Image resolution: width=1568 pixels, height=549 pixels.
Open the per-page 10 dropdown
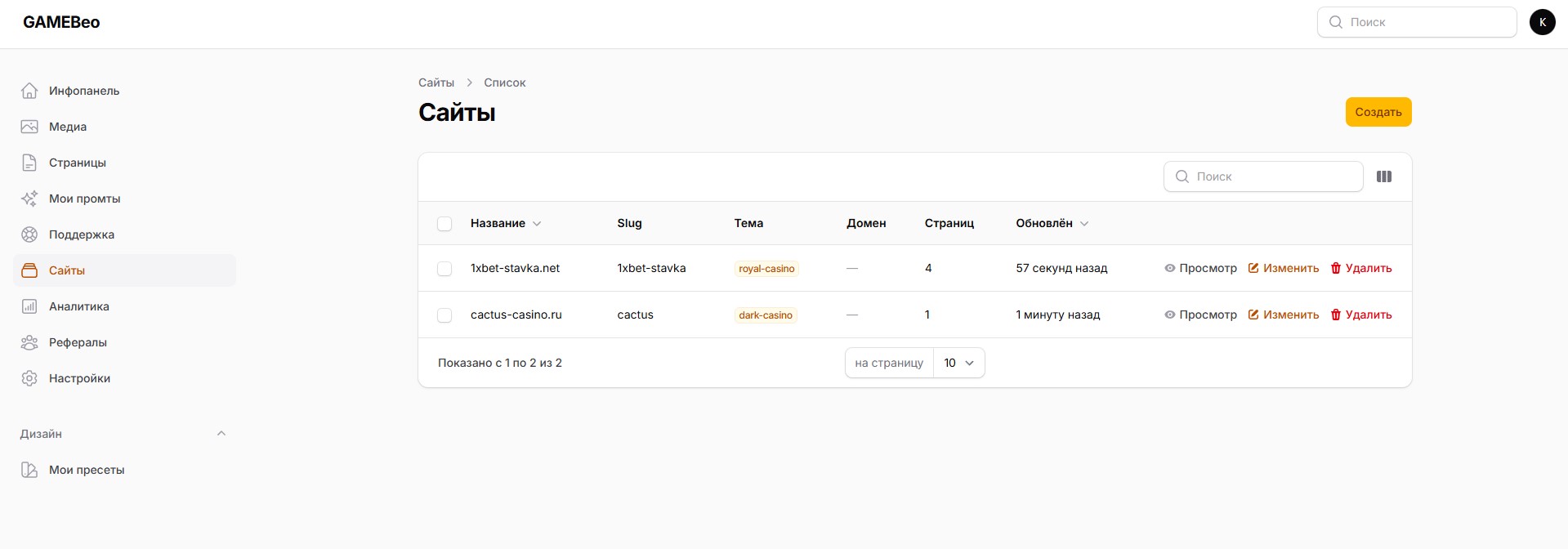(959, 363)
